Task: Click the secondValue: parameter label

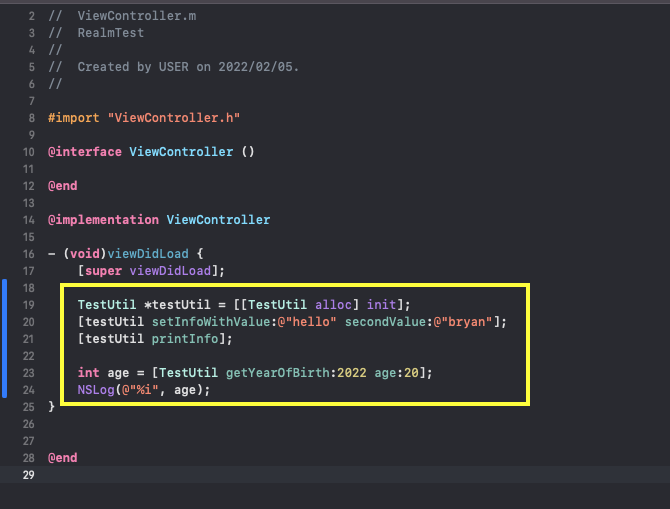Action: tap(389, 322)
